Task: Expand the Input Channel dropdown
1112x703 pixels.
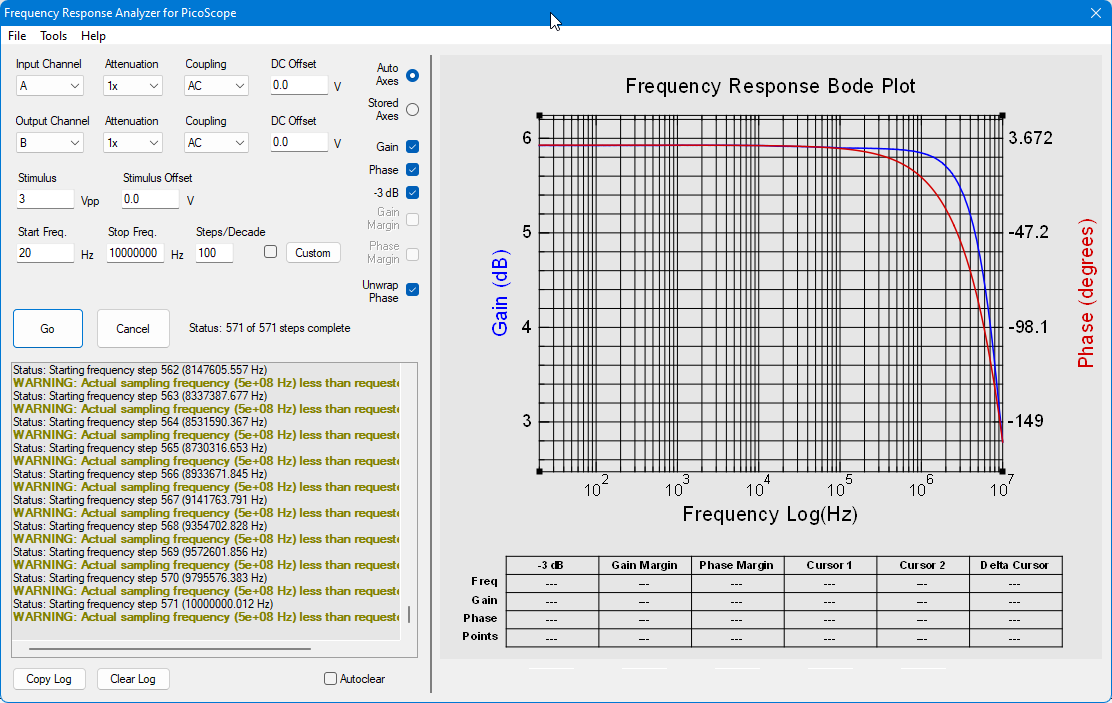Action: [49, 86]
